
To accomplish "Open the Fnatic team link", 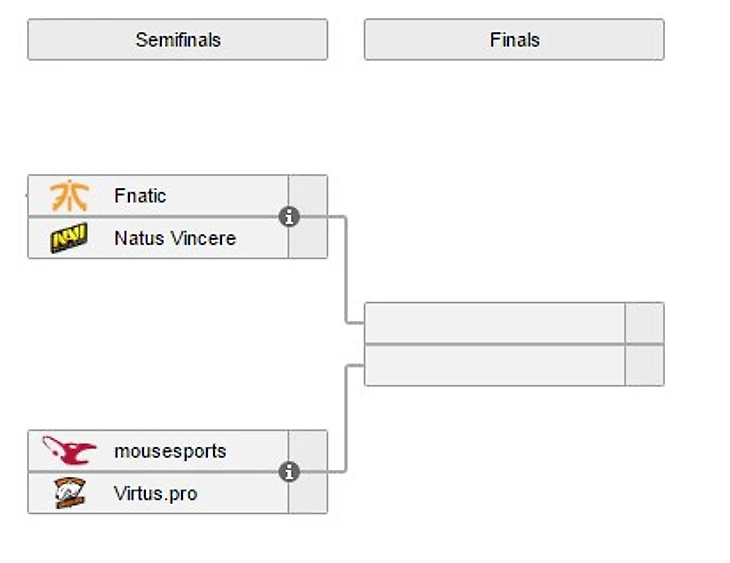I will tap(140, 196).
